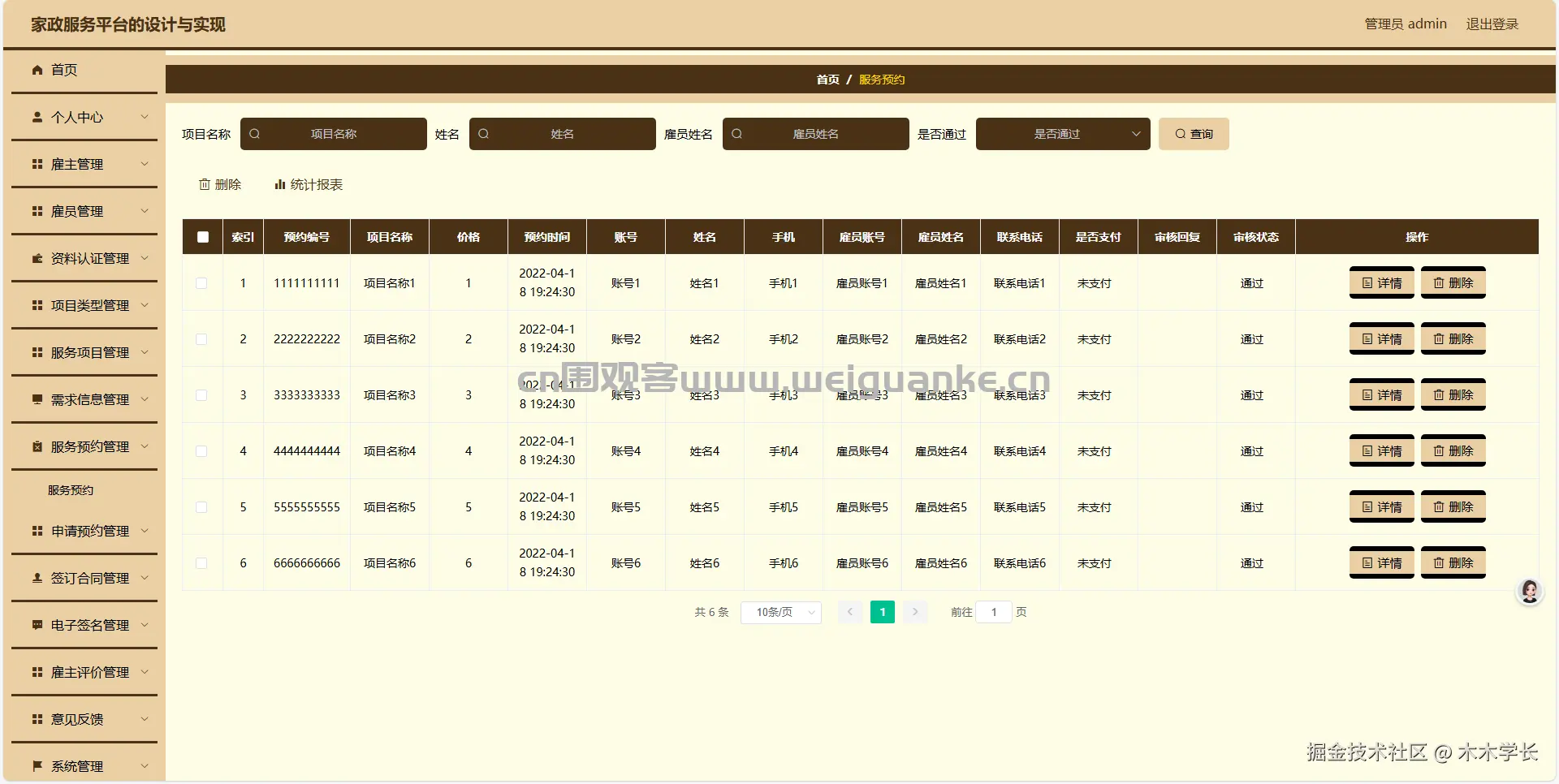
Task: Click page number 1 in pagination
Action: (x=883, y=612)
